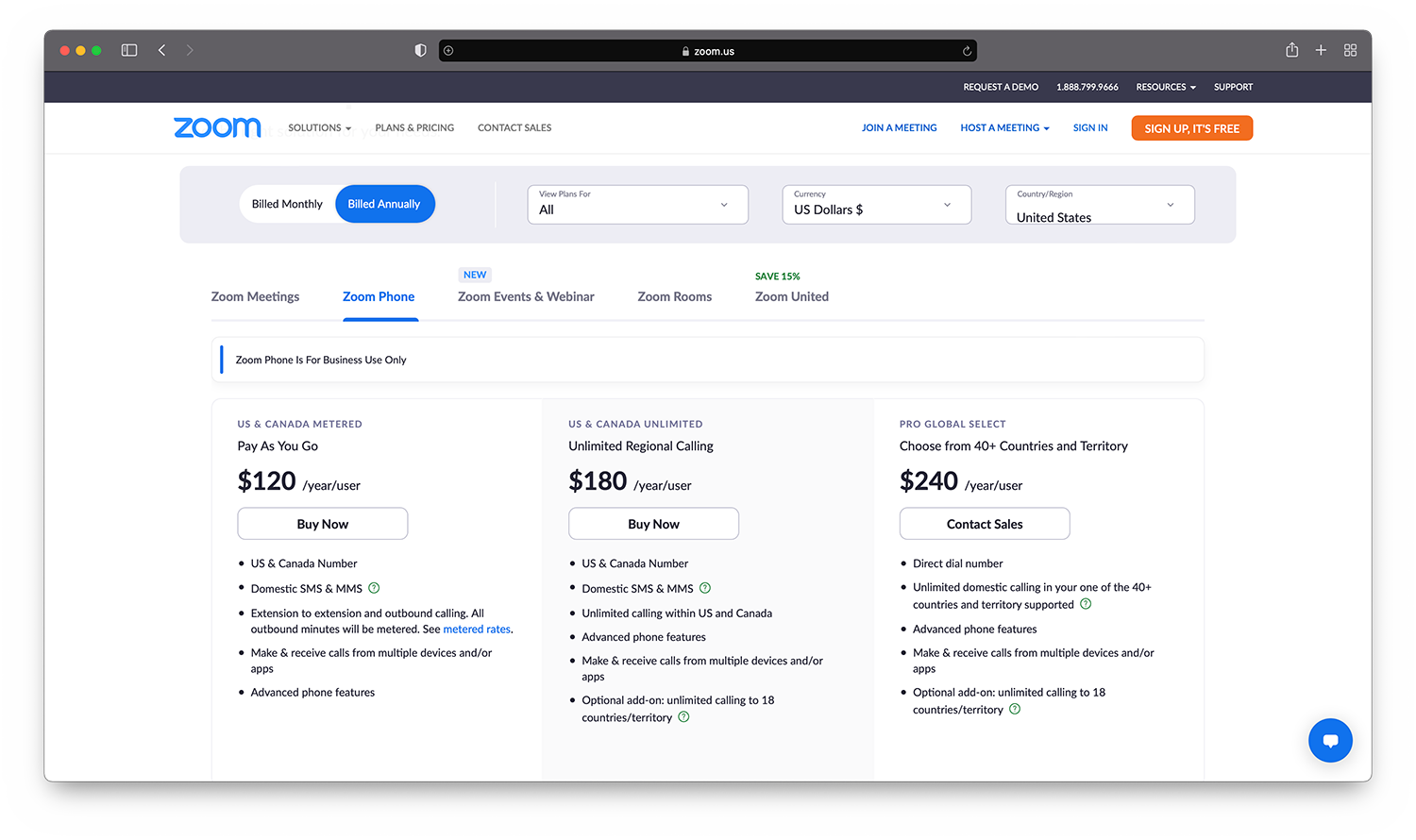Open a new tab with plus icon
Viewport: 1416px width, 840px height.
(x=1321, y=50)
